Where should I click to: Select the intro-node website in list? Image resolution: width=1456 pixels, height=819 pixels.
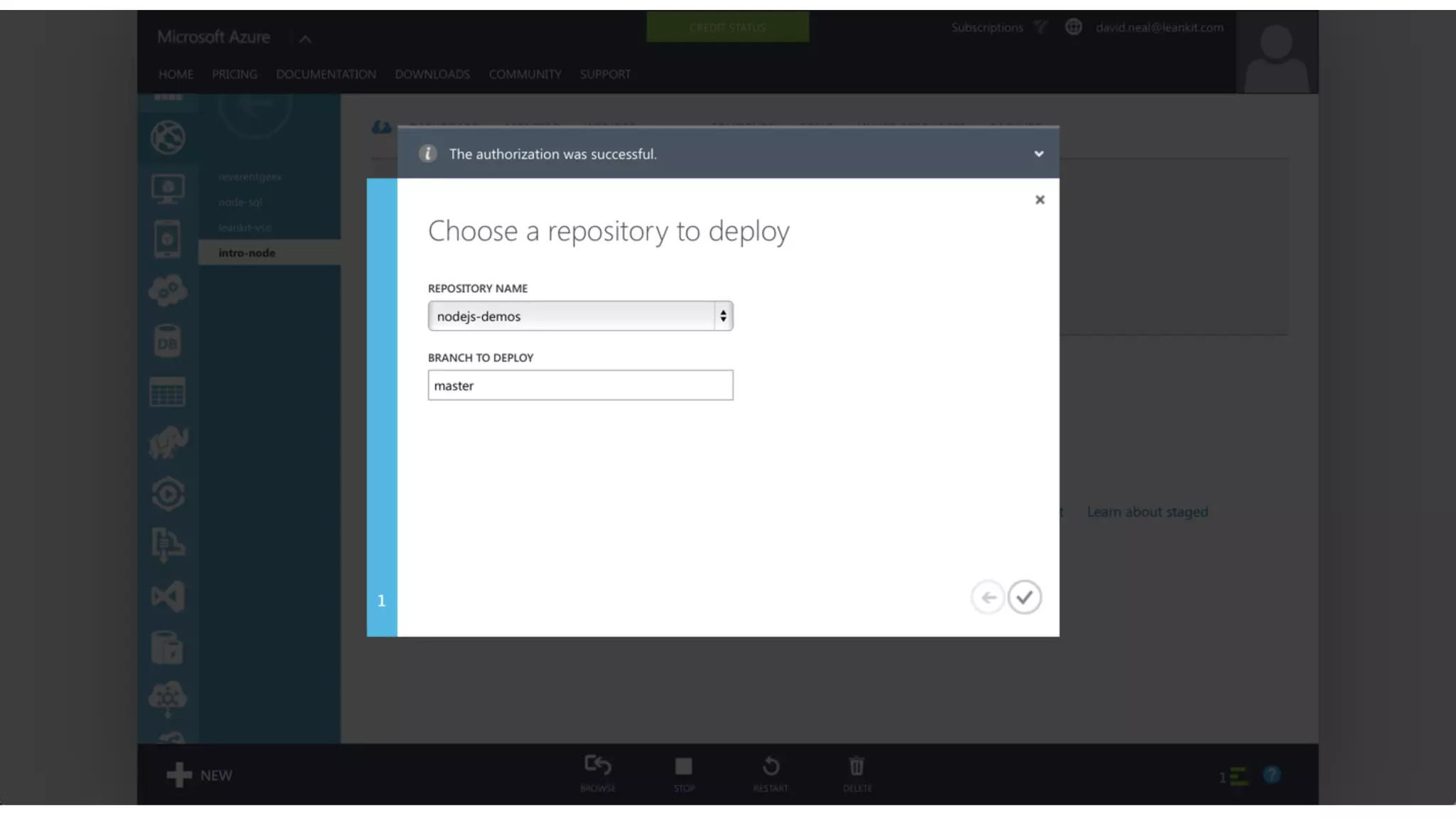(247, 253)
